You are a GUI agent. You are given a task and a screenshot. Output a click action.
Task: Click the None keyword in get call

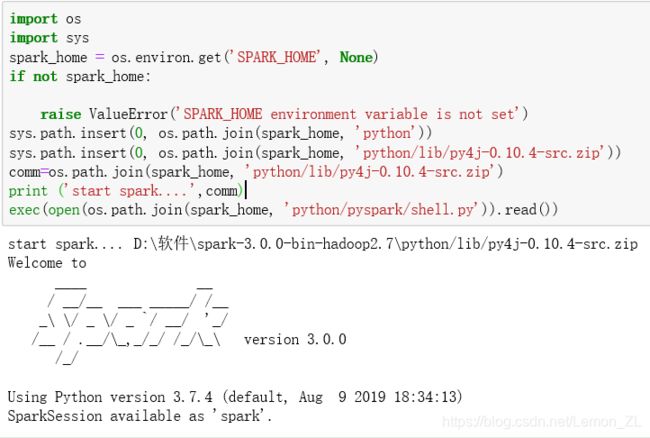[x=356, y=57]
